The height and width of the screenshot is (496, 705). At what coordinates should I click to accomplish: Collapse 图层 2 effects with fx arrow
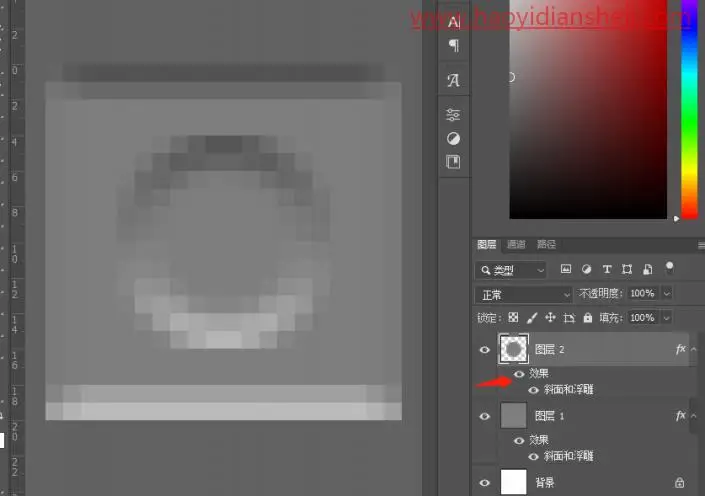tap(694, 349)
